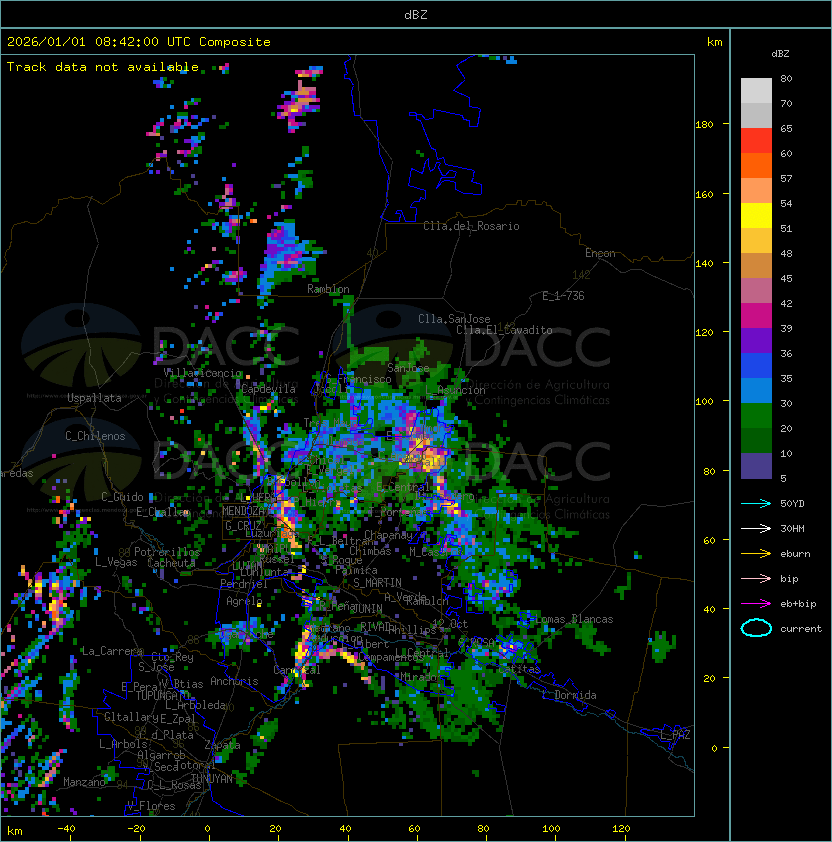Screen dimensions: 832x842
Task: Click the 'Capdevila' map label
Action: (x=269, y=389)
